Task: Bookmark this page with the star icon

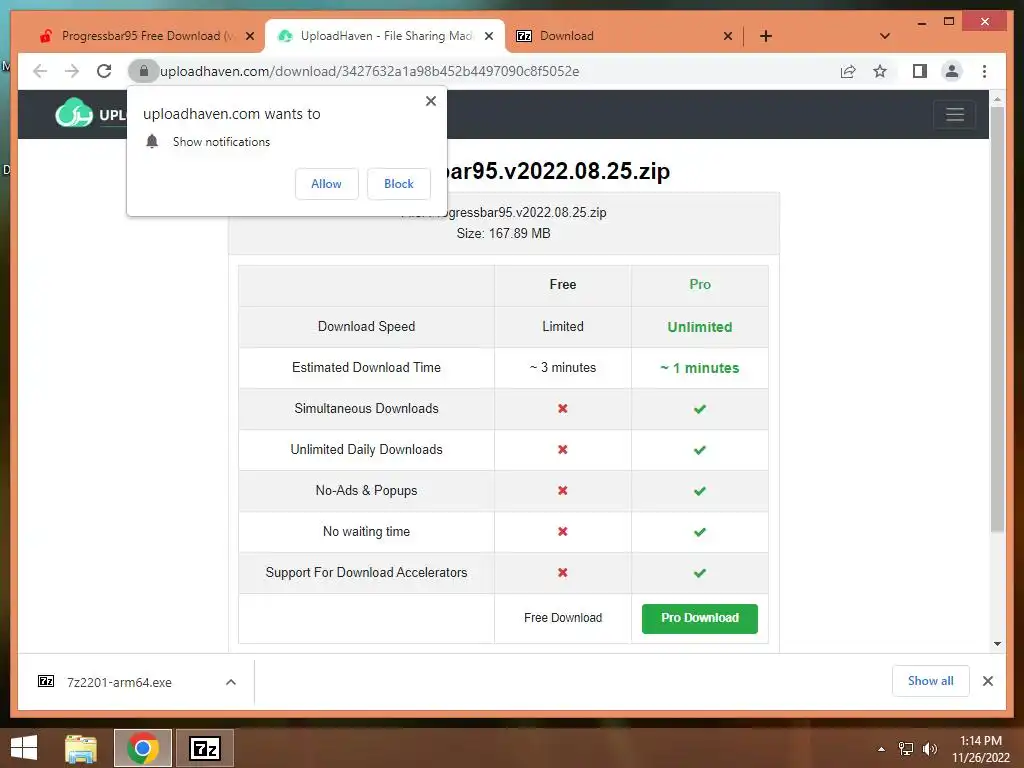Action: 880,71
